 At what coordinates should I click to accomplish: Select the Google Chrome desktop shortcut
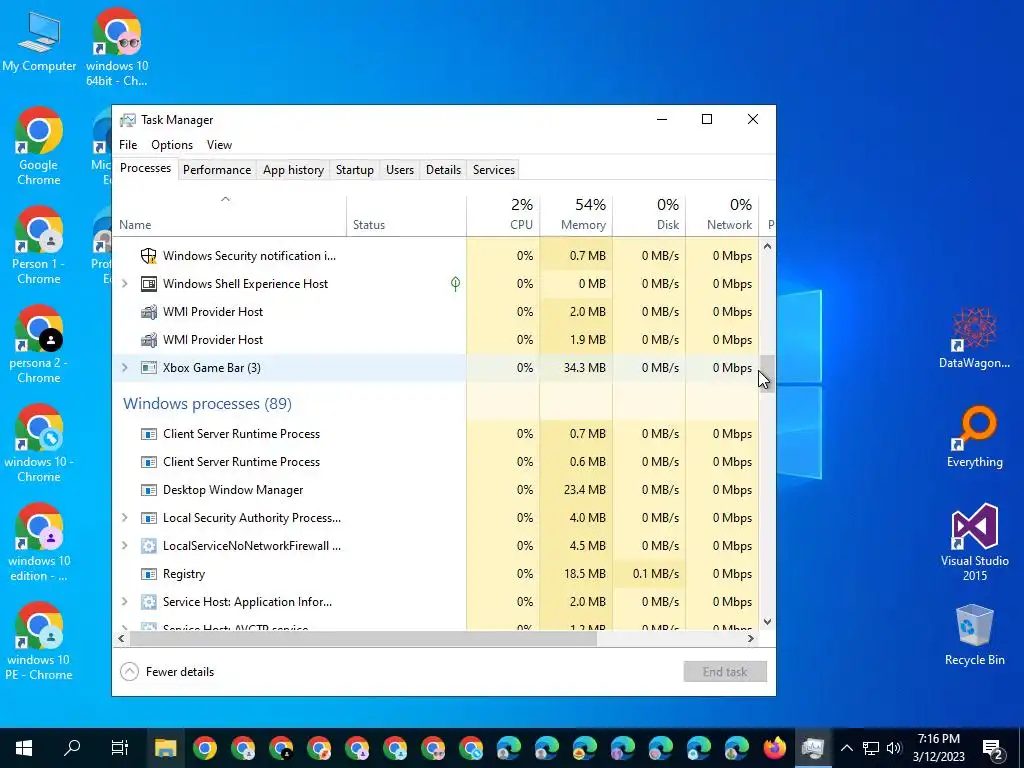click(x=39, y=146)
